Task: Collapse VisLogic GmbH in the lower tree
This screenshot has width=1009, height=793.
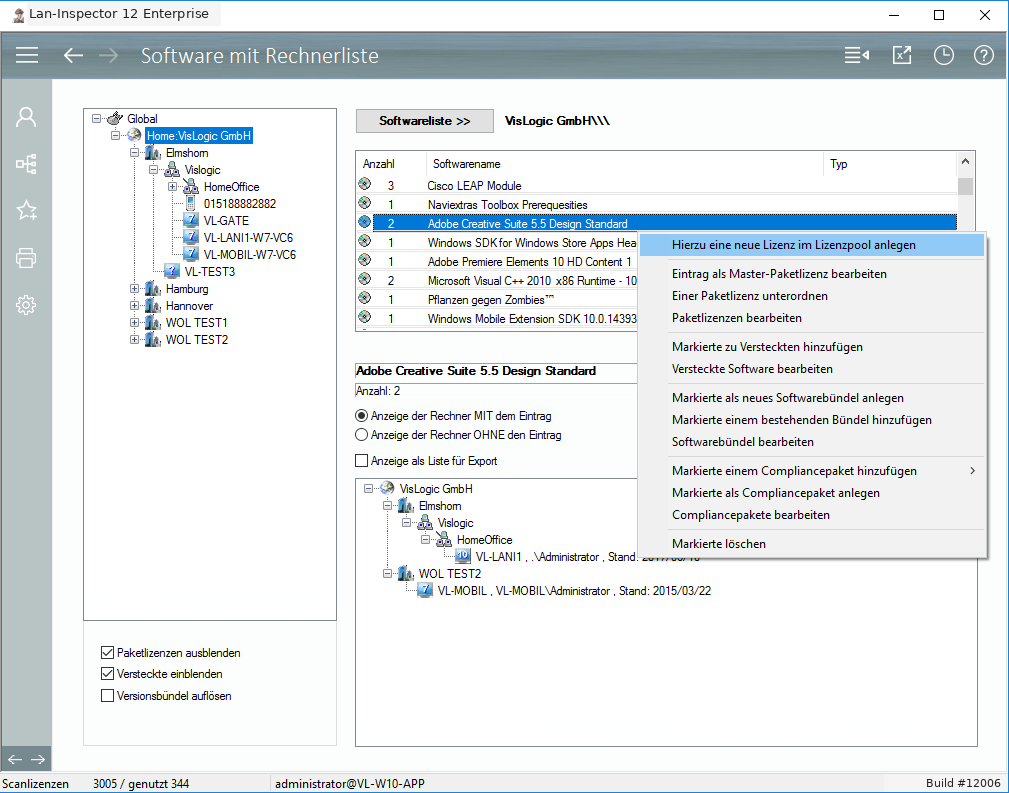Action: coord(368,489)
